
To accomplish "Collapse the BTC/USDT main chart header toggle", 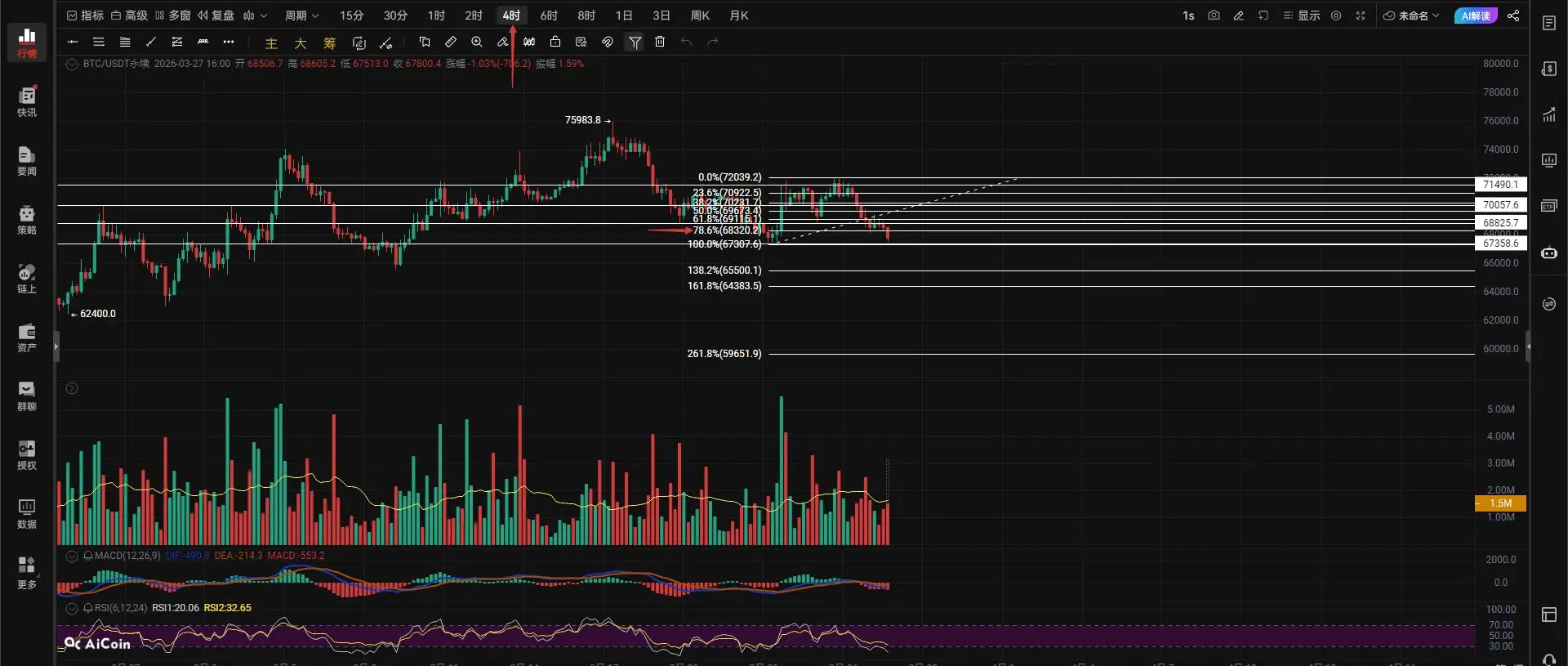I will pyautogui.click(x=72, y=64).
